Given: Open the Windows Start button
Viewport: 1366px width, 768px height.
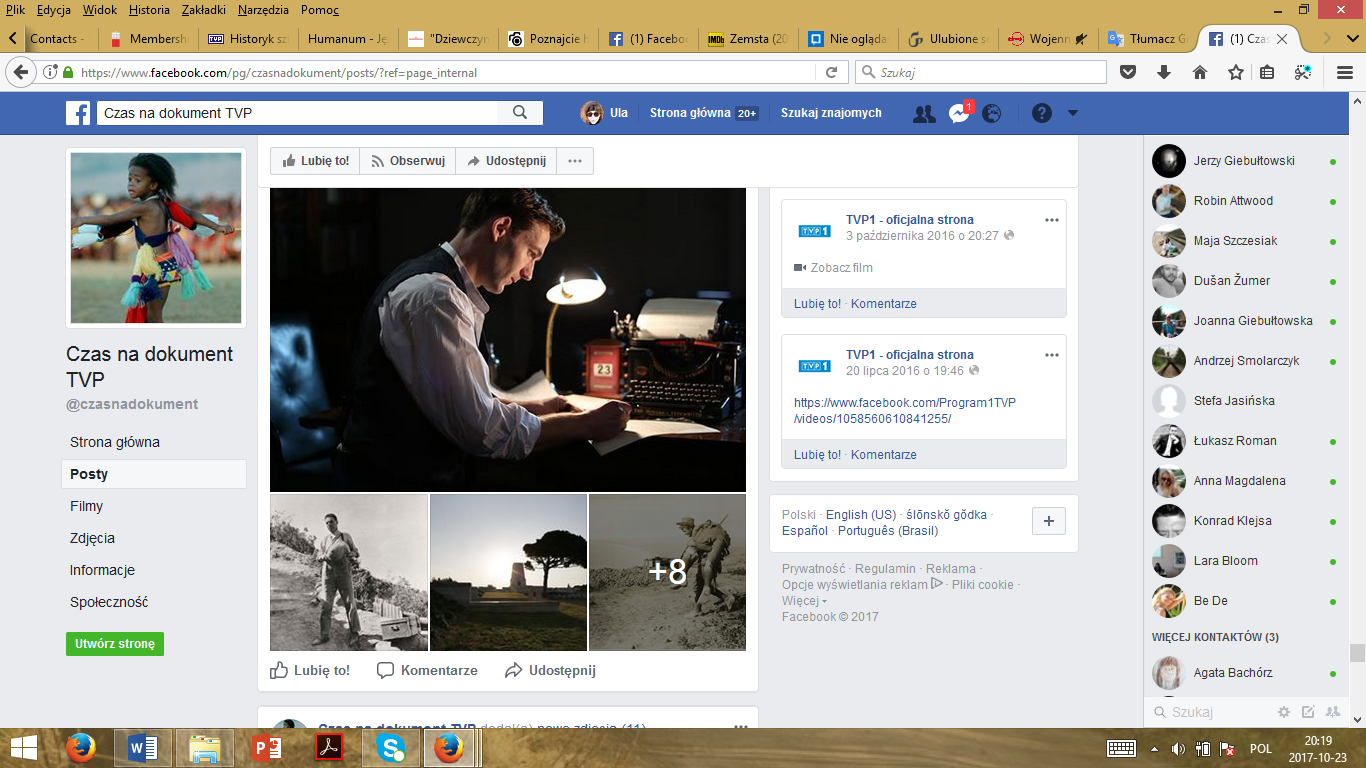Looking at the screenshot, I should point(24,747).
